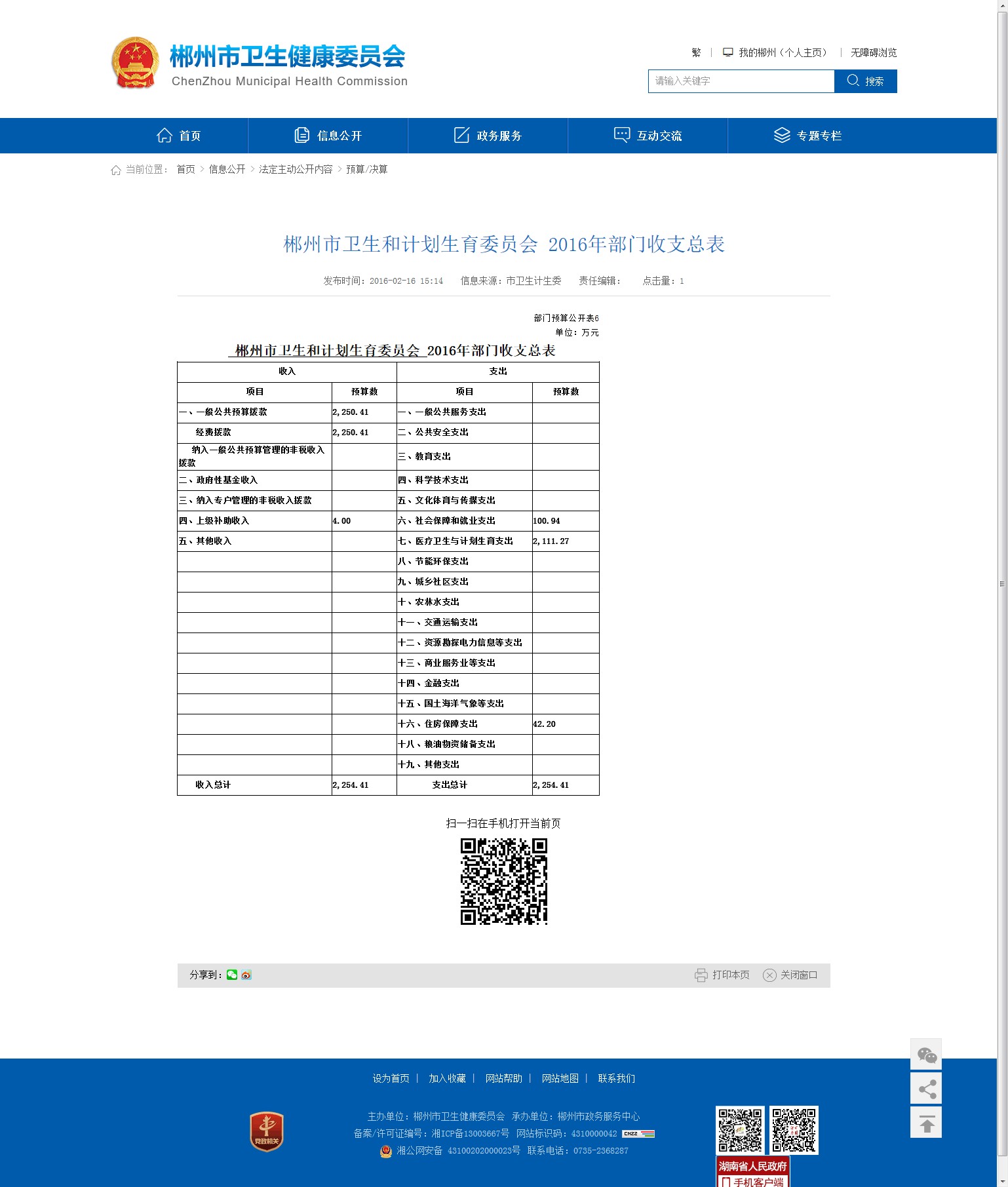
Task: Open the 政务服务 navigation tab
Action: (x=488, y=136)
